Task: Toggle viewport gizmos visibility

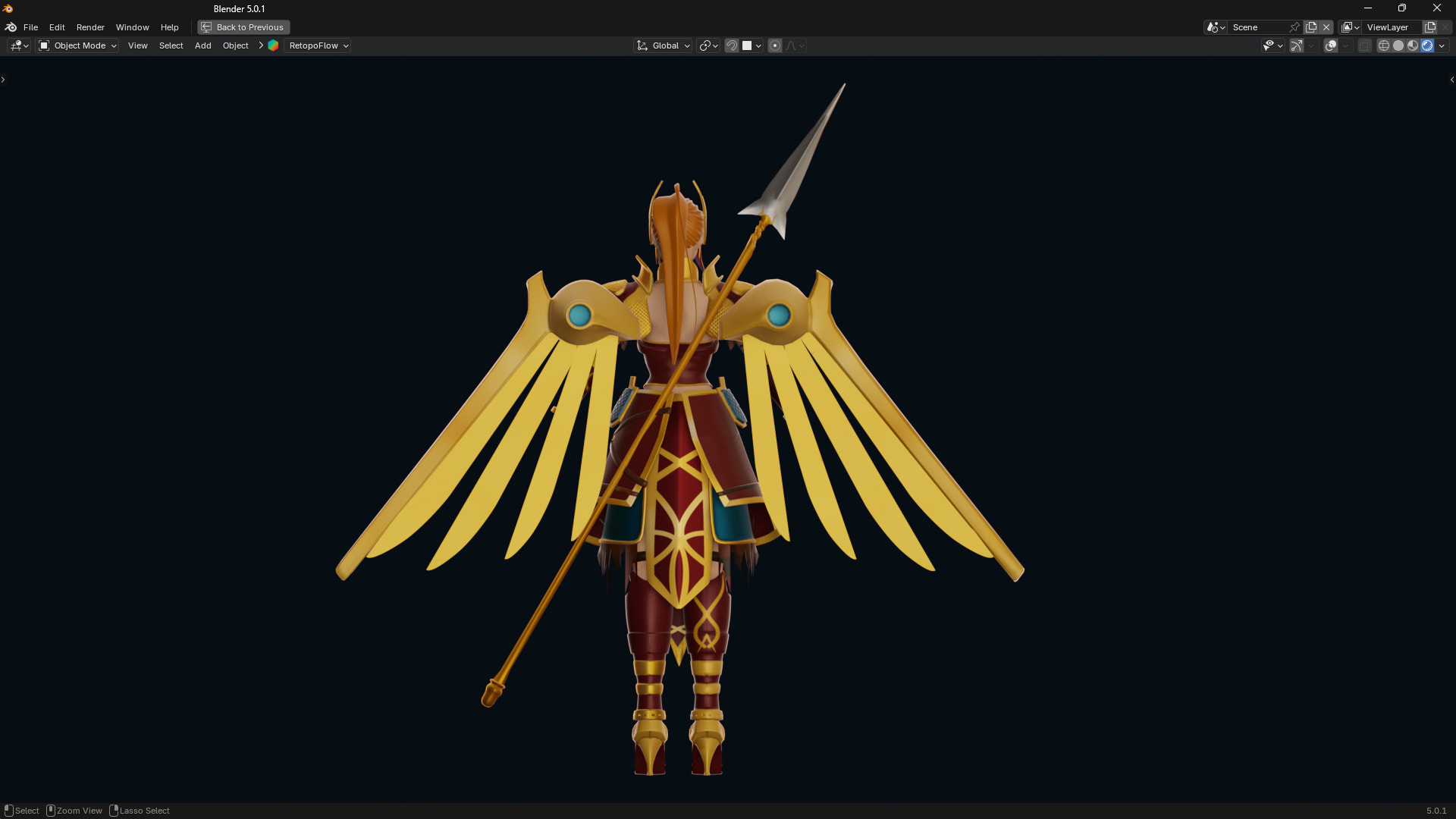Action: [x=1297, y=45]
